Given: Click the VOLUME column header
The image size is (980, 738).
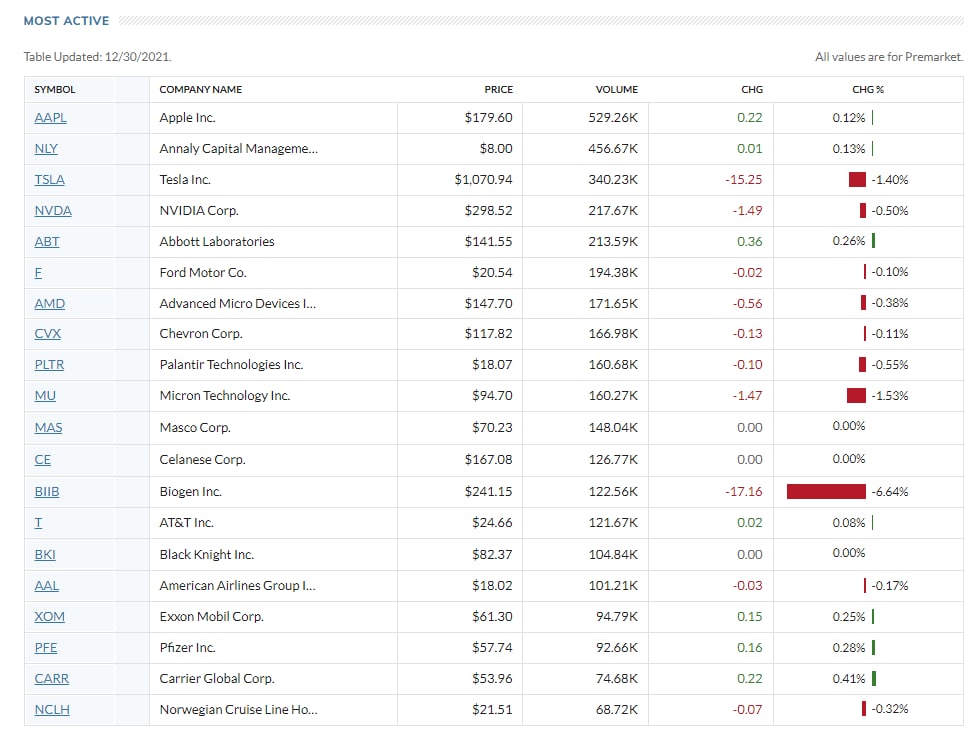Looking at the screenshot, I should click(616, 89).
